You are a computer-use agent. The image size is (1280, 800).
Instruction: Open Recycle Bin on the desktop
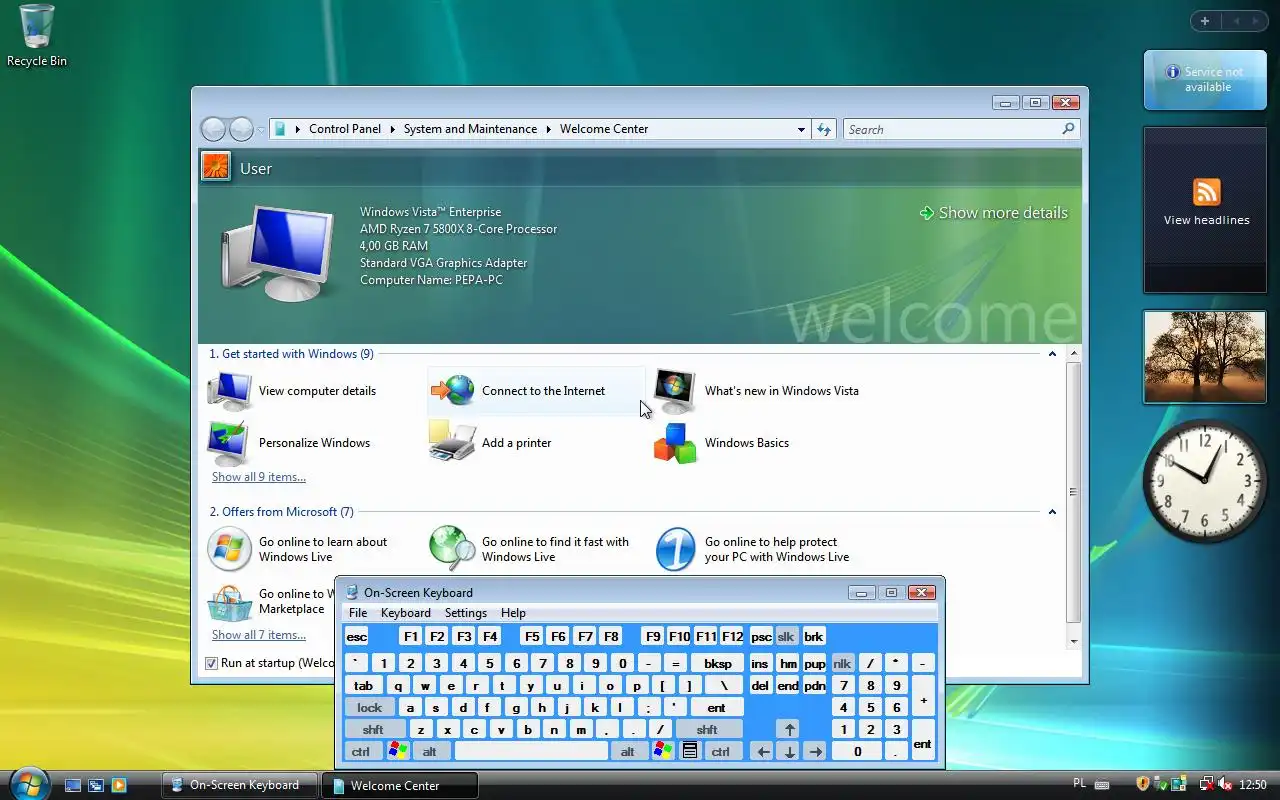37,36
